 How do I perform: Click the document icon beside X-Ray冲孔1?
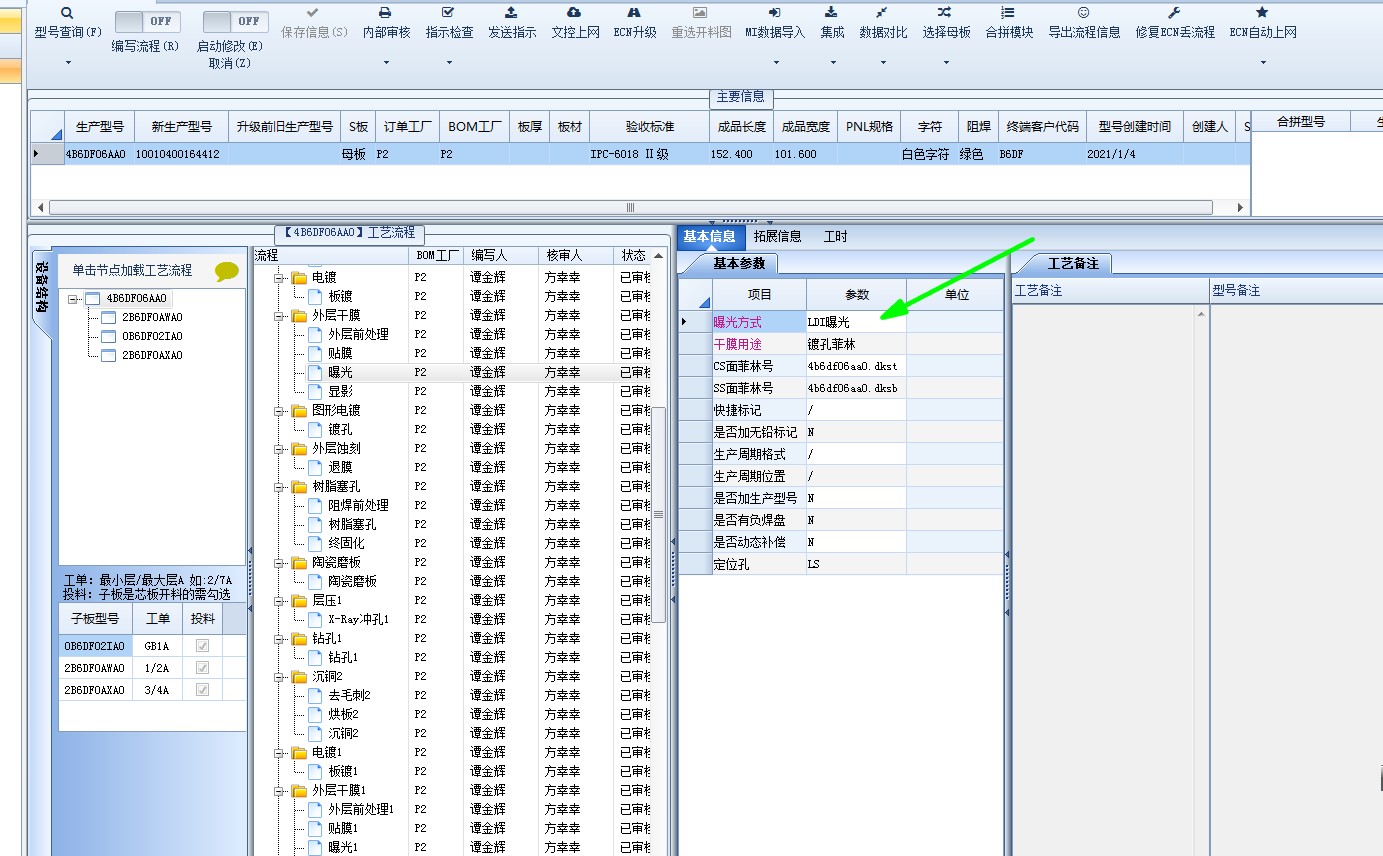click(x=315, y=619)
